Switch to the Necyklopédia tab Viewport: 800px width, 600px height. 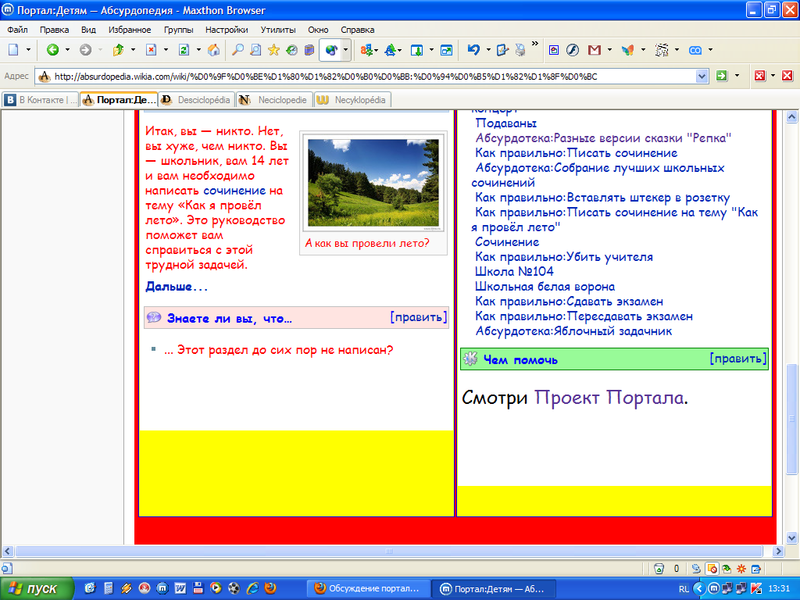pos(353,100)
